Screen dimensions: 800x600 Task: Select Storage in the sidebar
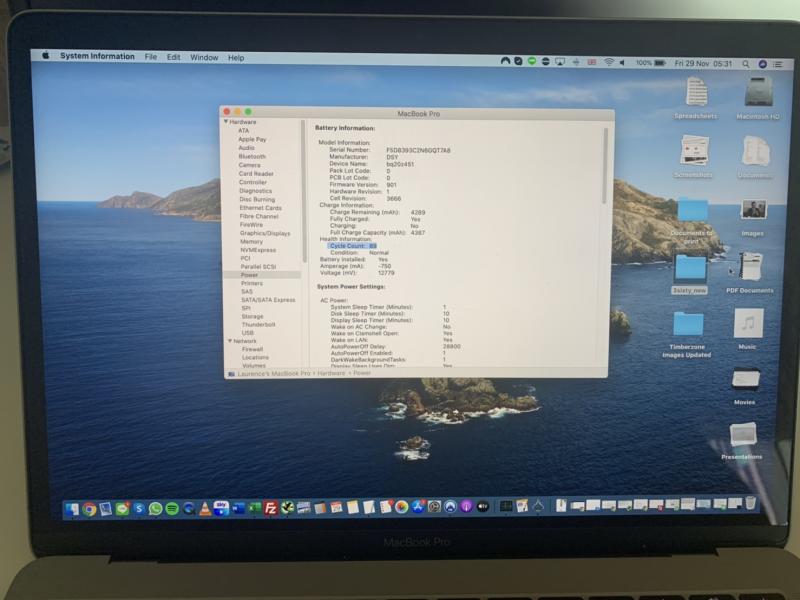252,316
